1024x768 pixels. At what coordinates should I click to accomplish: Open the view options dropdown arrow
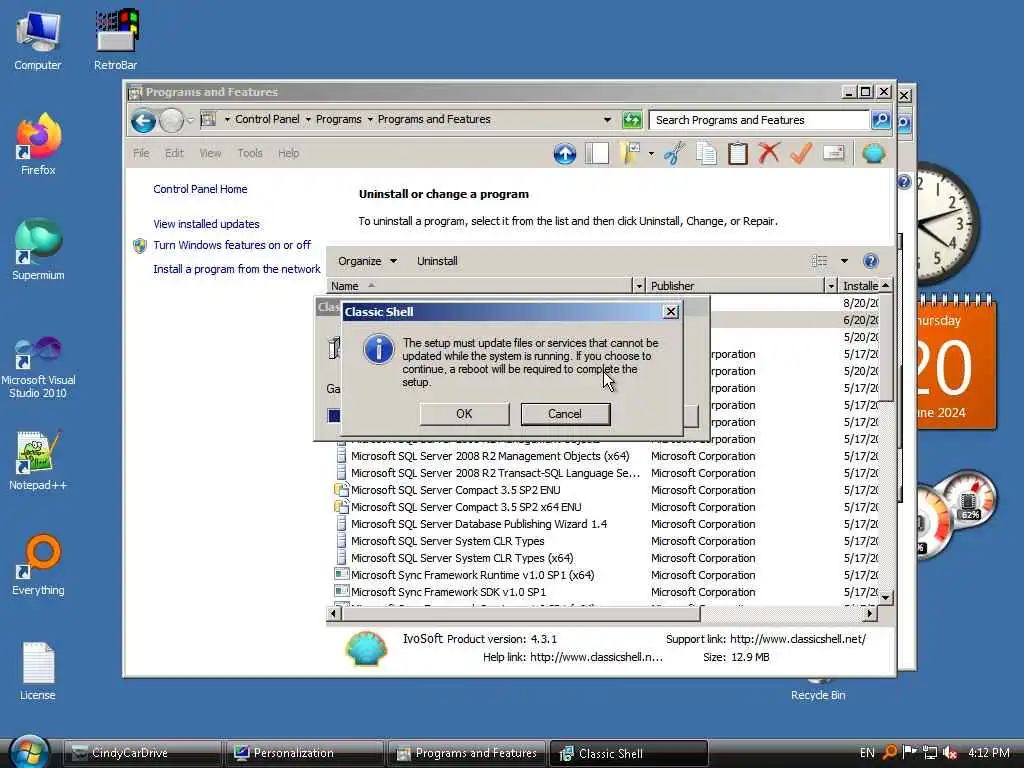coord(844,261)
